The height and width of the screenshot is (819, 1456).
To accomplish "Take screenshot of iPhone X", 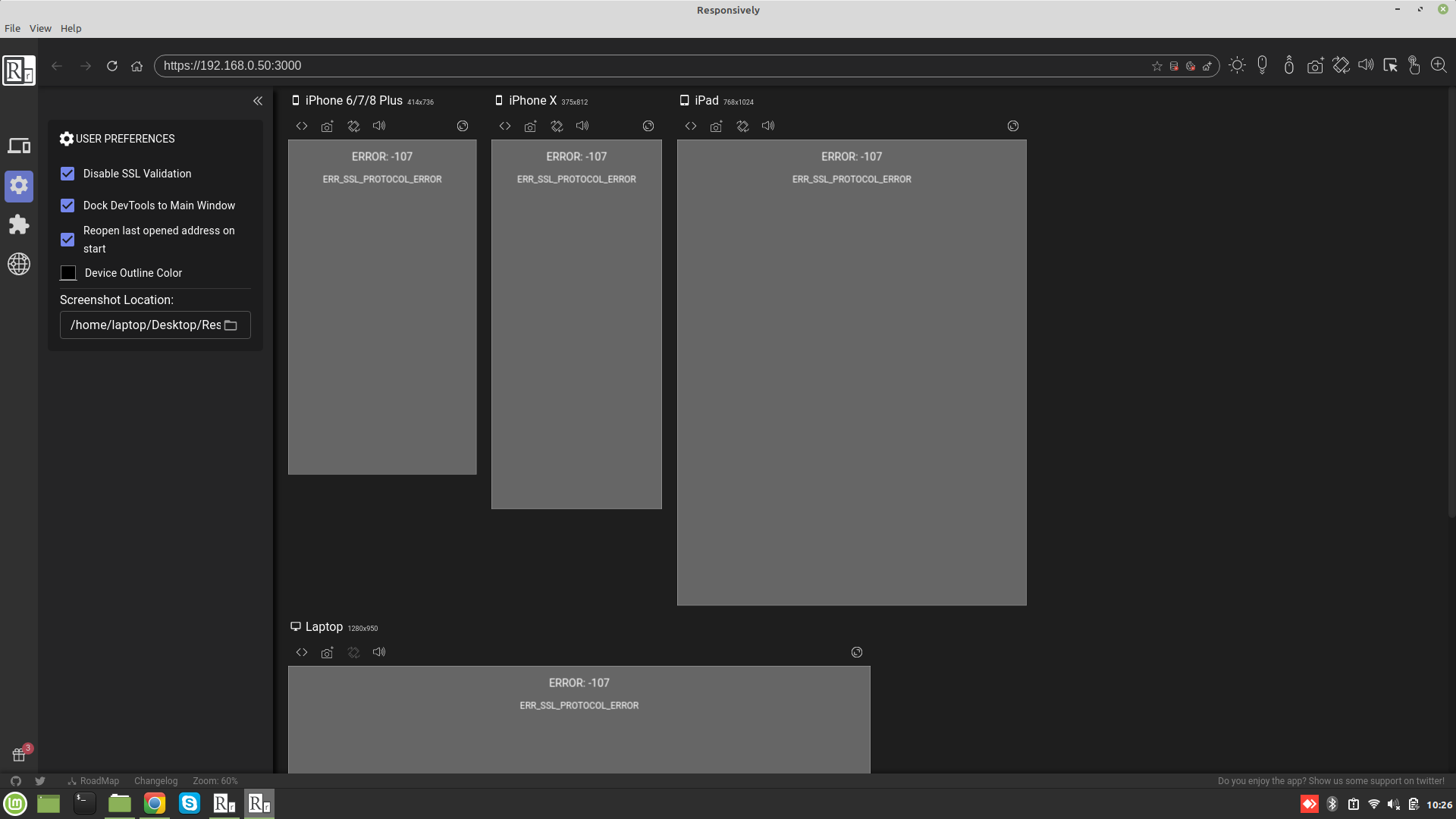I will point(530,126).
